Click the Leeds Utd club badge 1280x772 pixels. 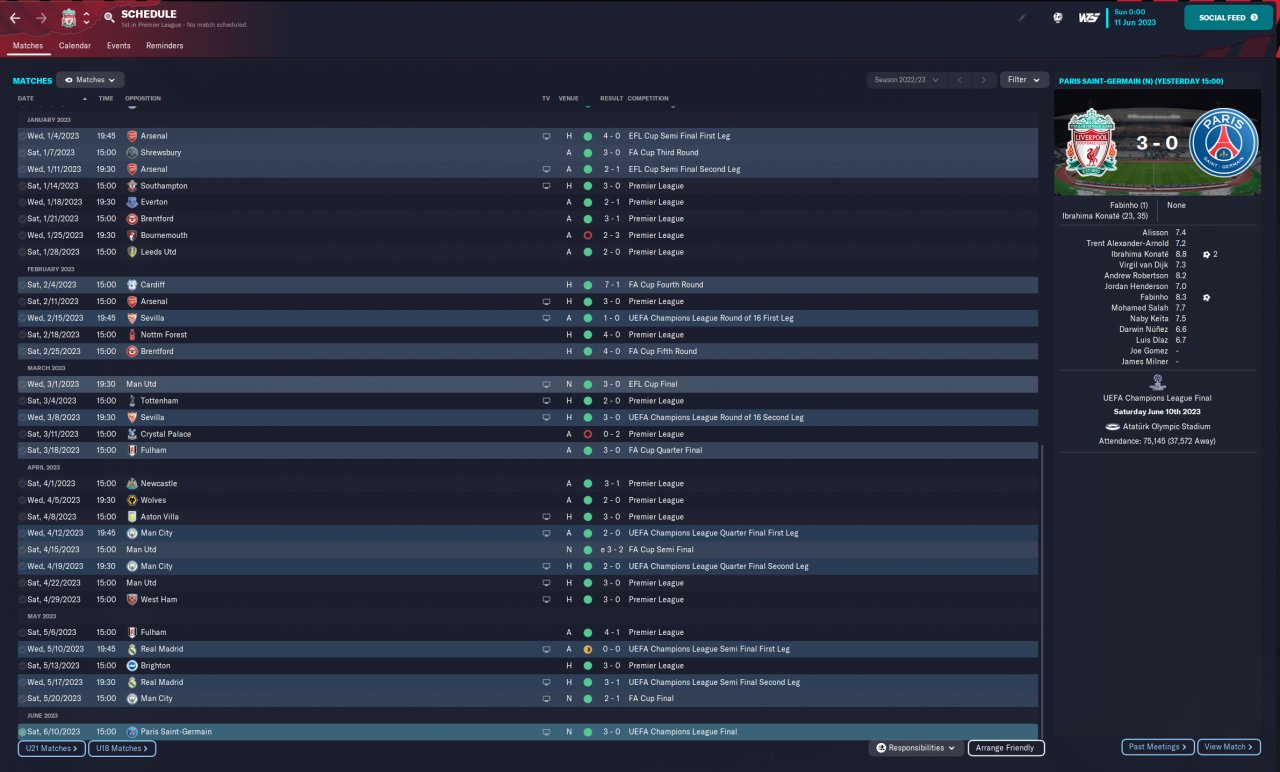tap(132, 252)
